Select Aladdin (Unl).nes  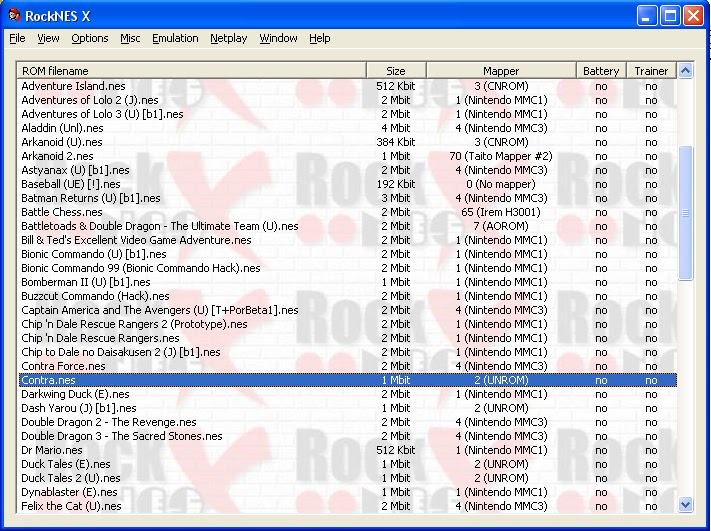(x=347, y=128)
